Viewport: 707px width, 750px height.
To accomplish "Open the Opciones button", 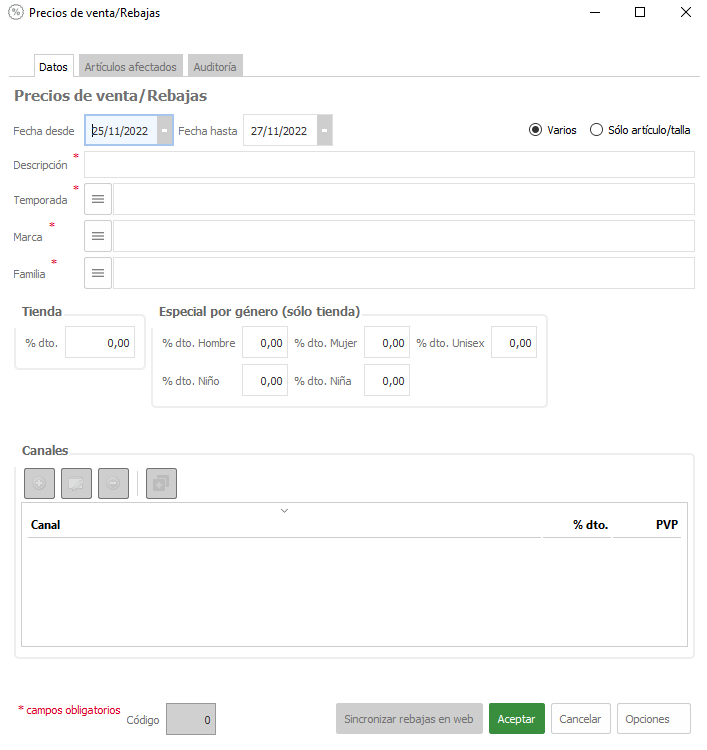I will pyautogui.click(x=654, y=719).
